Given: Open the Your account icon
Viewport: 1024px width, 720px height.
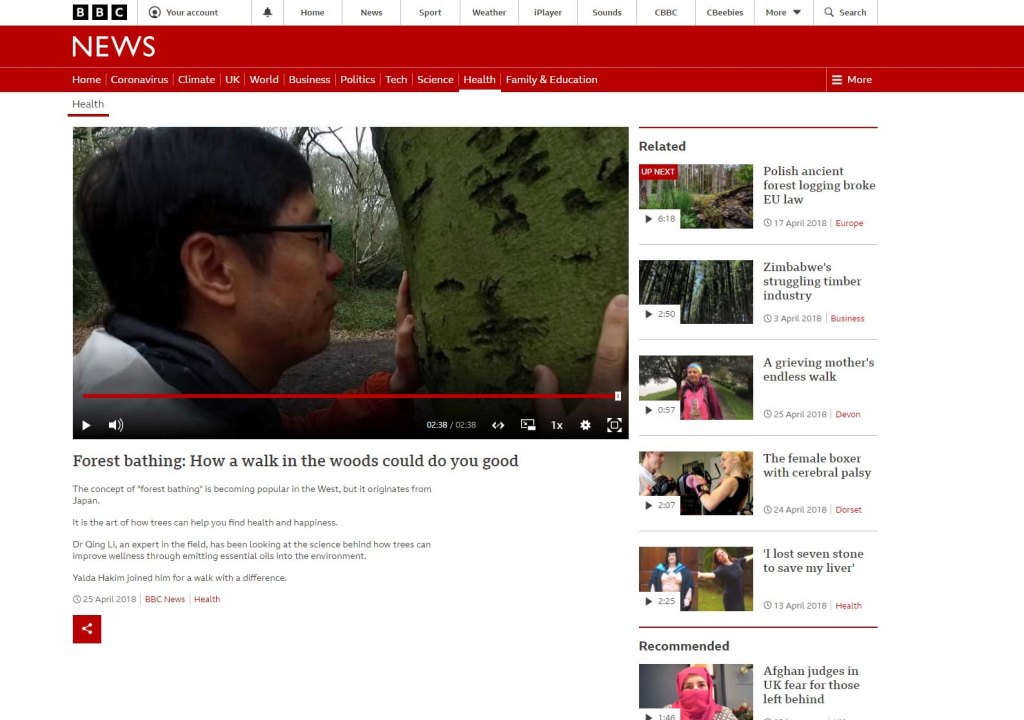Looking at the screenshot, I should pyautogui.click(x=154, y=13).
